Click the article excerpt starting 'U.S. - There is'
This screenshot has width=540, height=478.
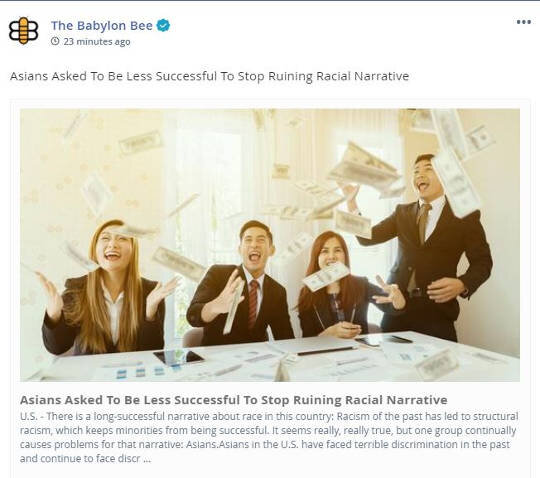[269, 437]
